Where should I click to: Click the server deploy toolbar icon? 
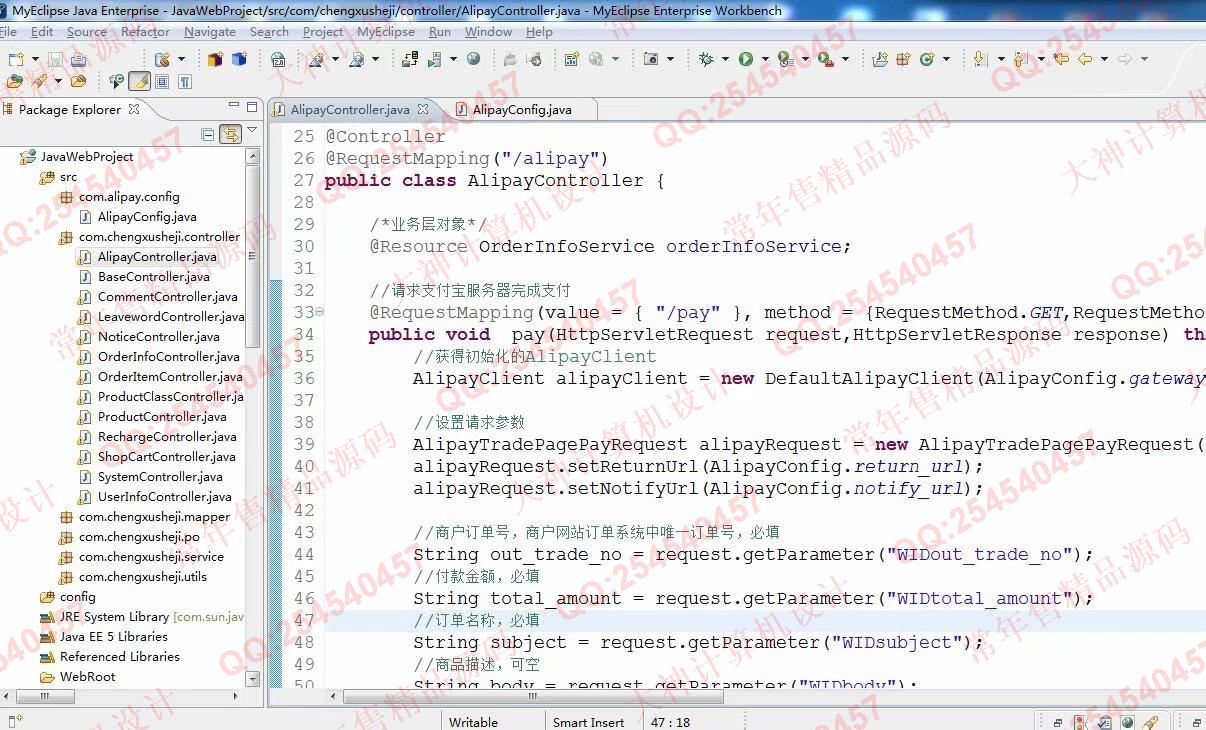(x=410, y=59)
